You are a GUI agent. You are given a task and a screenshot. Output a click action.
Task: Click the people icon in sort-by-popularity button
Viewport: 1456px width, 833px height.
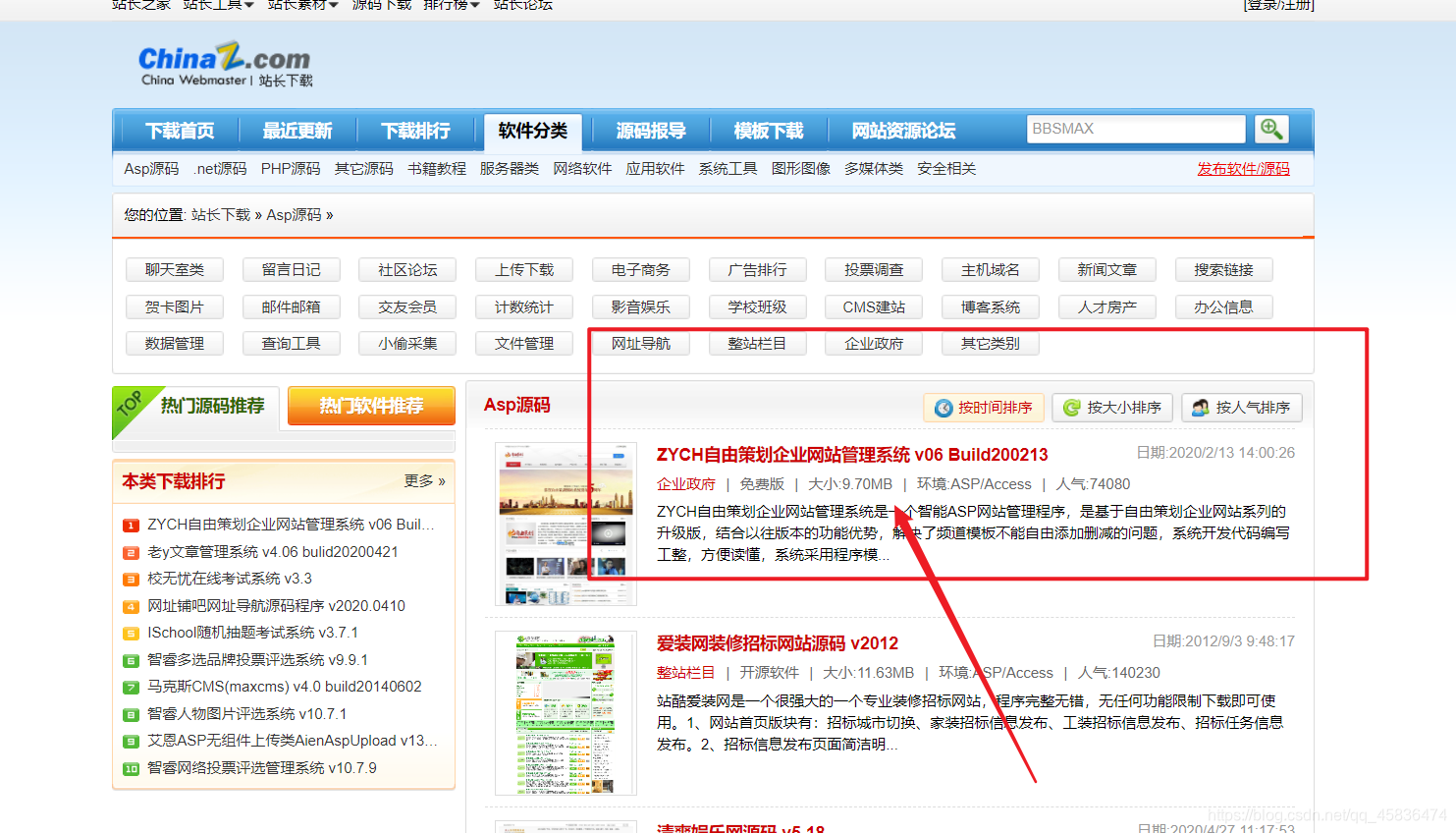(1201, 408)
